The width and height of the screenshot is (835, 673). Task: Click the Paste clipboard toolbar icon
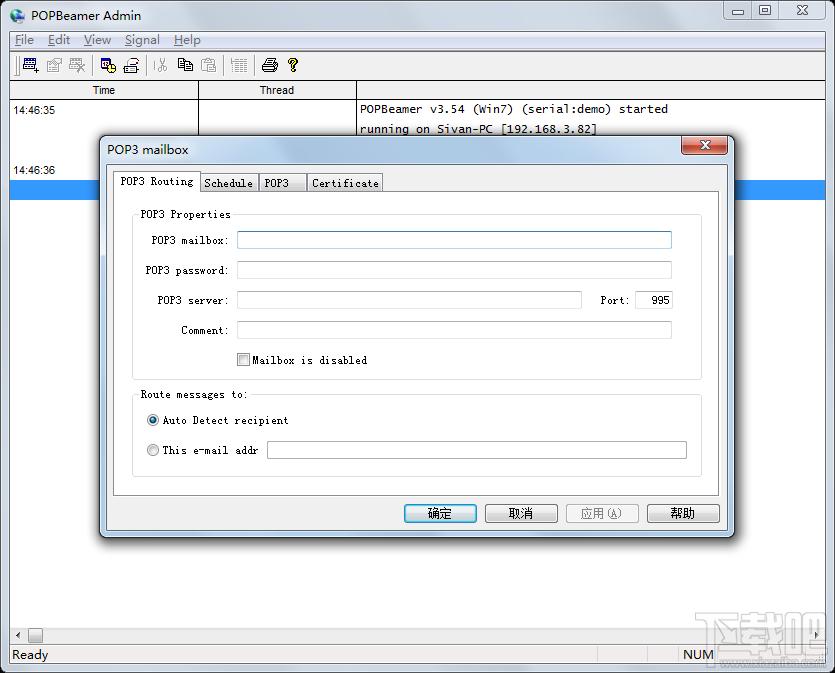[x=209, y=65]
